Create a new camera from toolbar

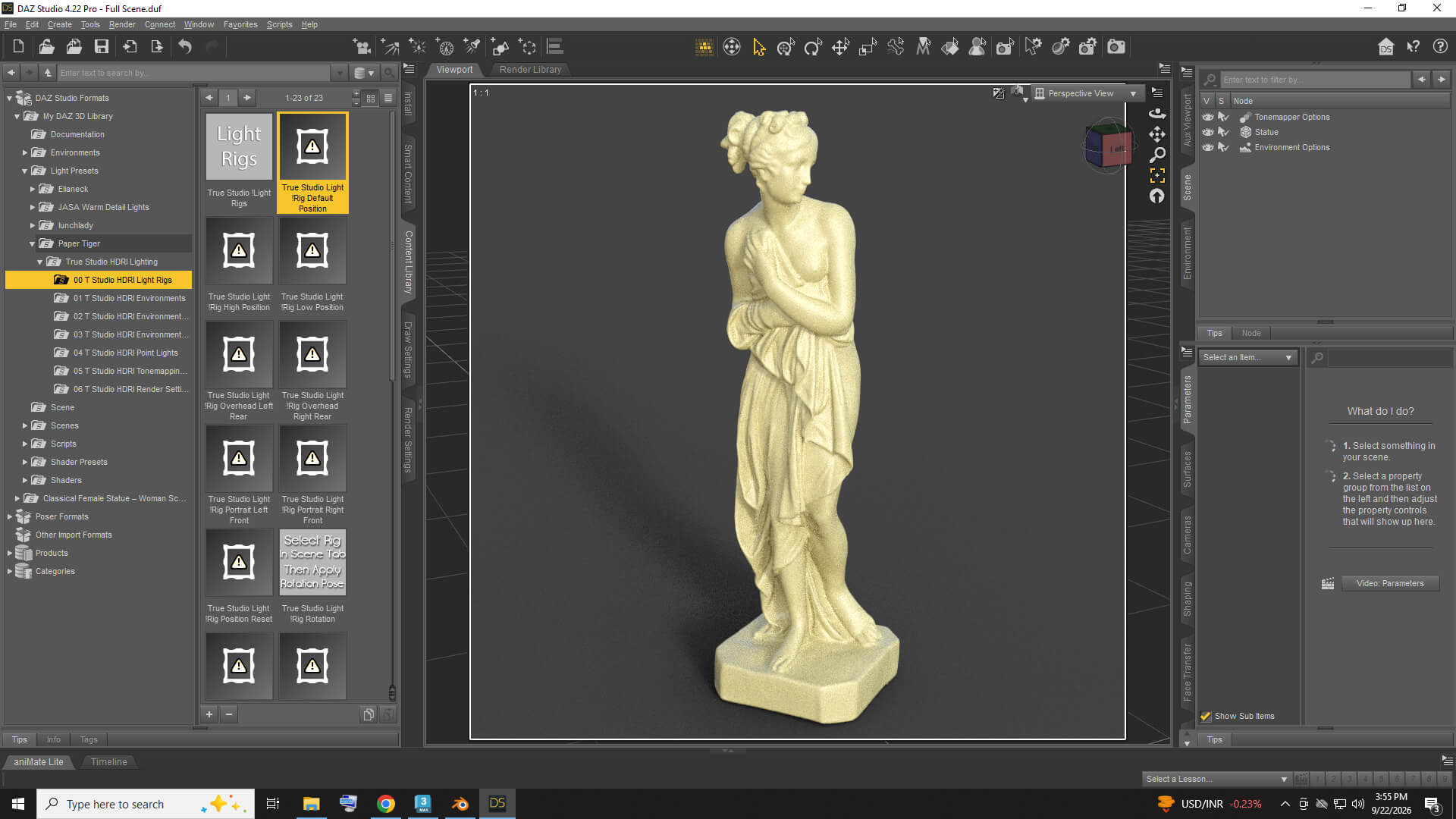(x=362, y=47)
